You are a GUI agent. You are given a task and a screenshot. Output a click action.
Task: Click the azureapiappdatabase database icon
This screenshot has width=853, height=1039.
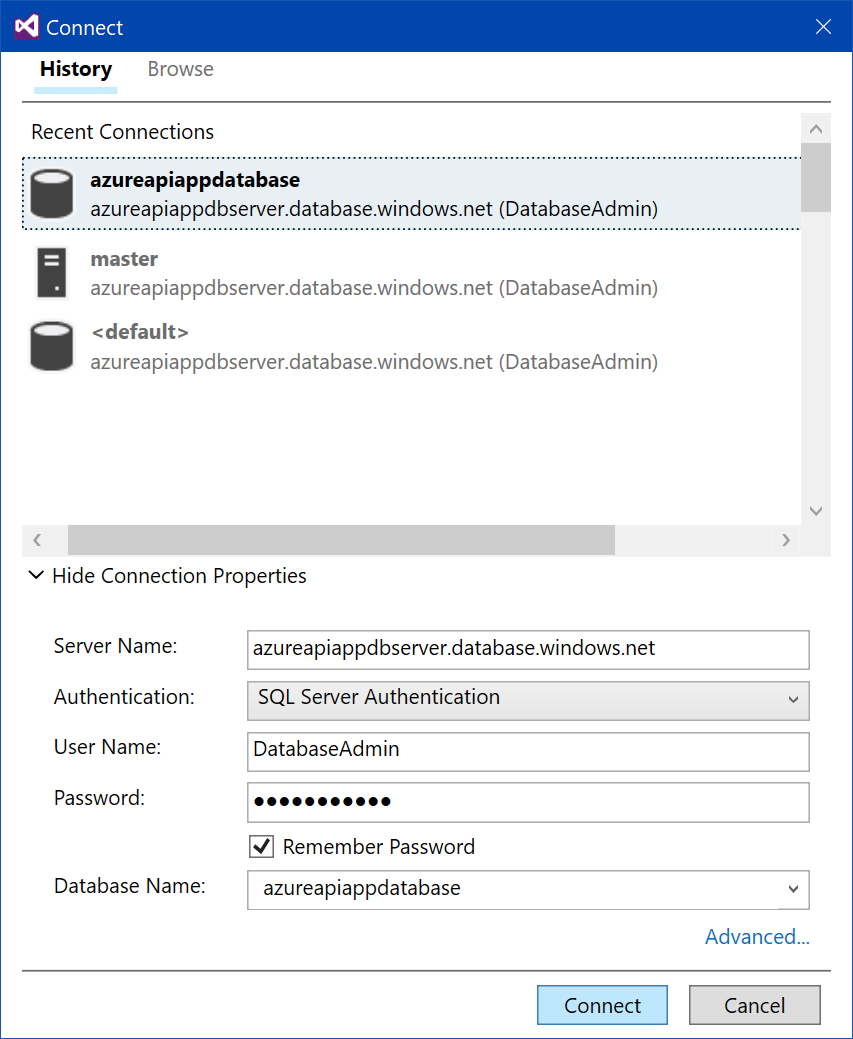[x=52, y=194]
